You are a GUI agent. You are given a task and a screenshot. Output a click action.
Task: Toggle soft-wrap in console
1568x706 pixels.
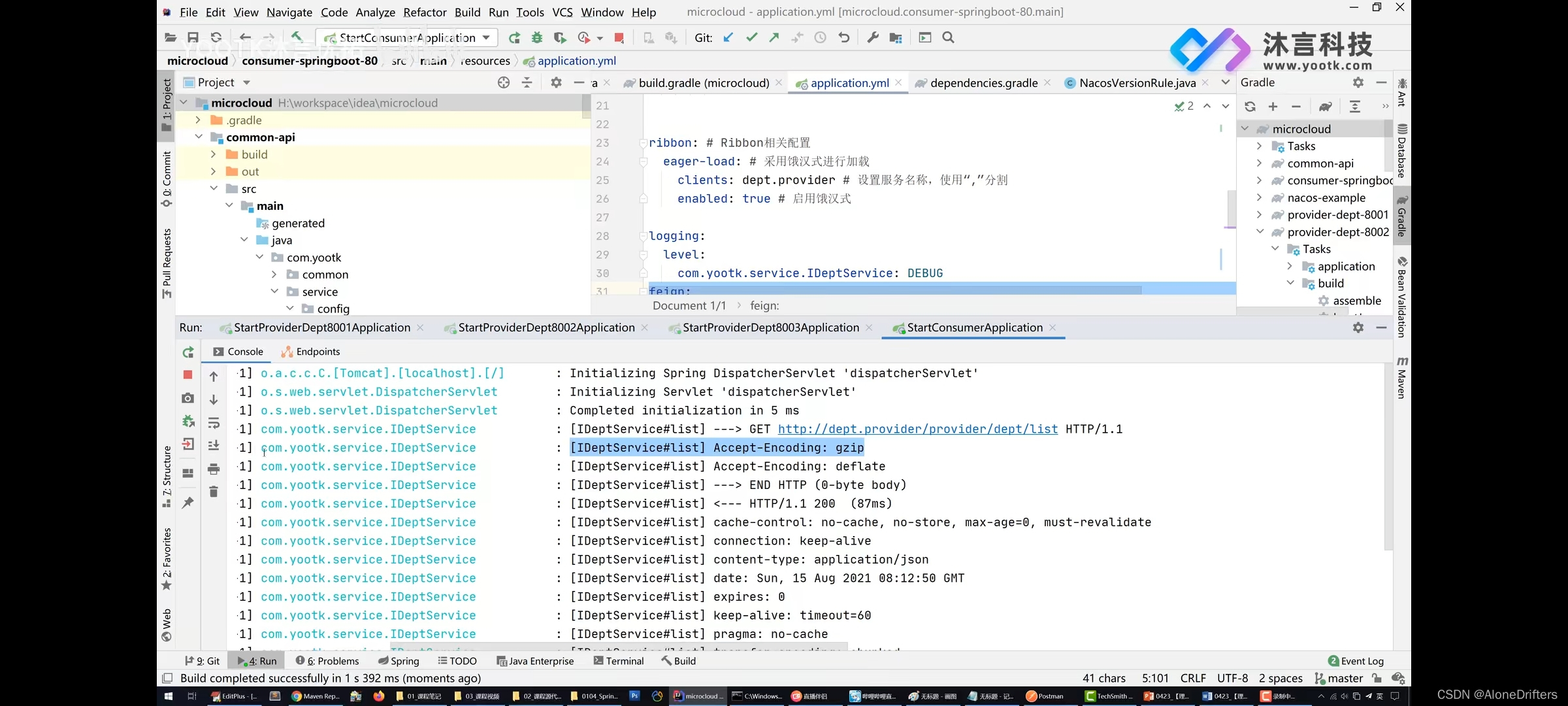[x=214, y=423]
